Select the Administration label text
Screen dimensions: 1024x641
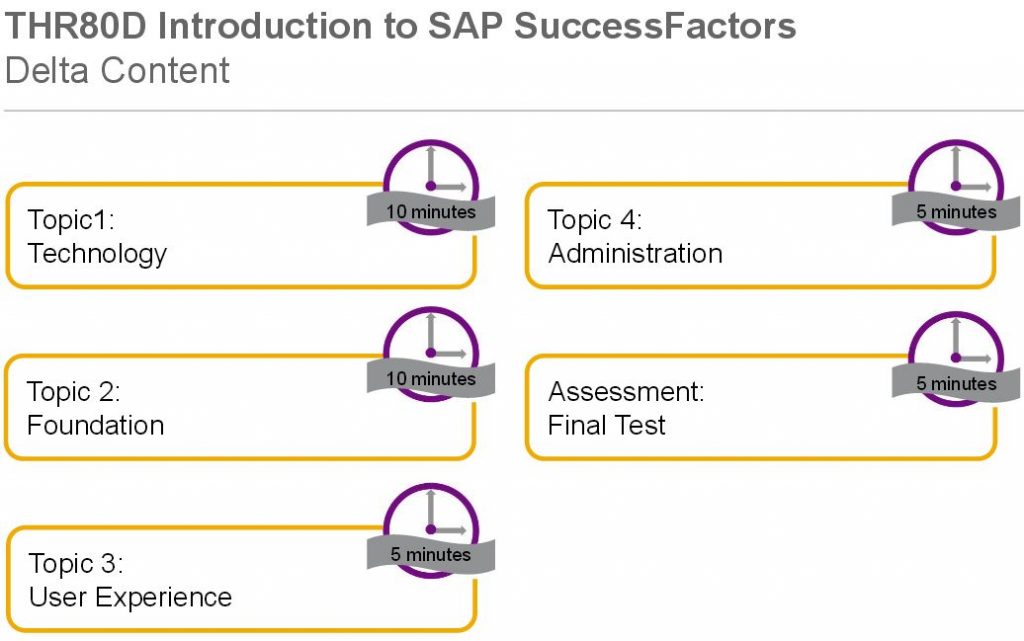tap(635, 253)
